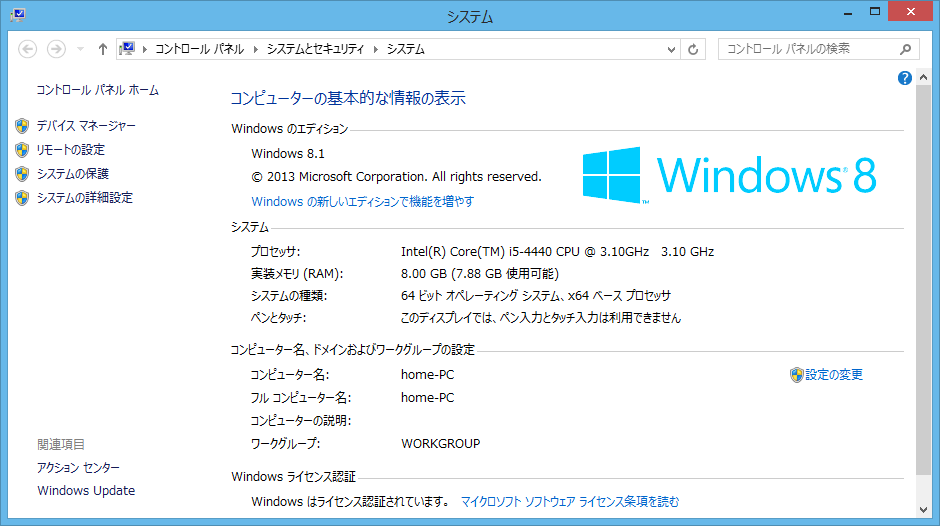Viewport: 940px width, 526px height.
Task: Click the Windows 8 logo image
Action: [730, 175]
